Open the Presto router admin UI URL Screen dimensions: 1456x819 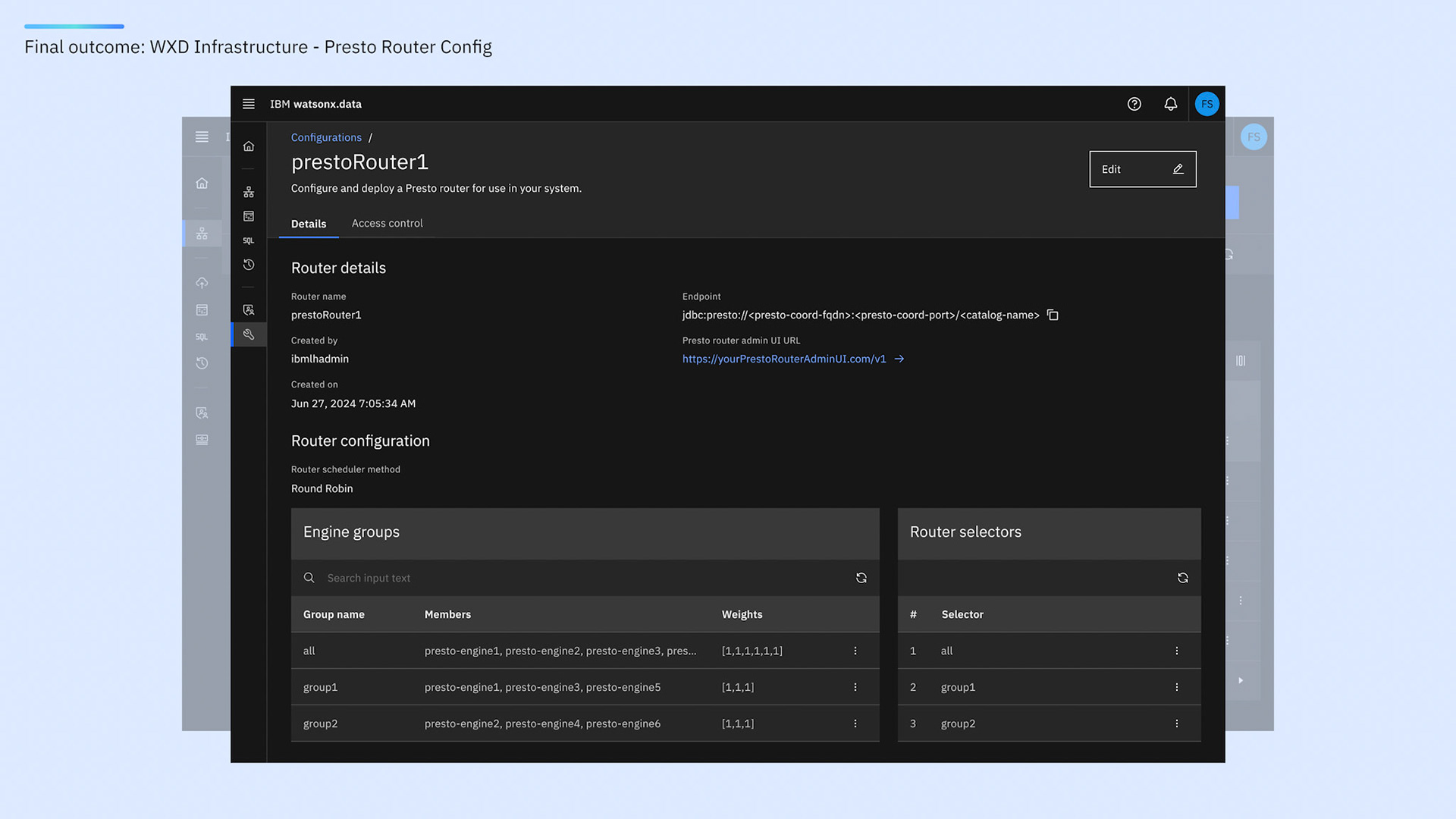click(x=783, y=359)
